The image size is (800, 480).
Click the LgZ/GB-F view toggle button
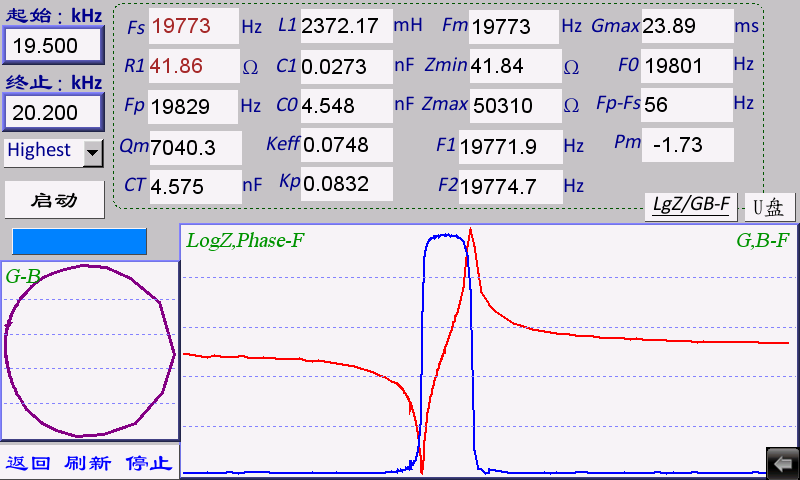click(691, 206)
